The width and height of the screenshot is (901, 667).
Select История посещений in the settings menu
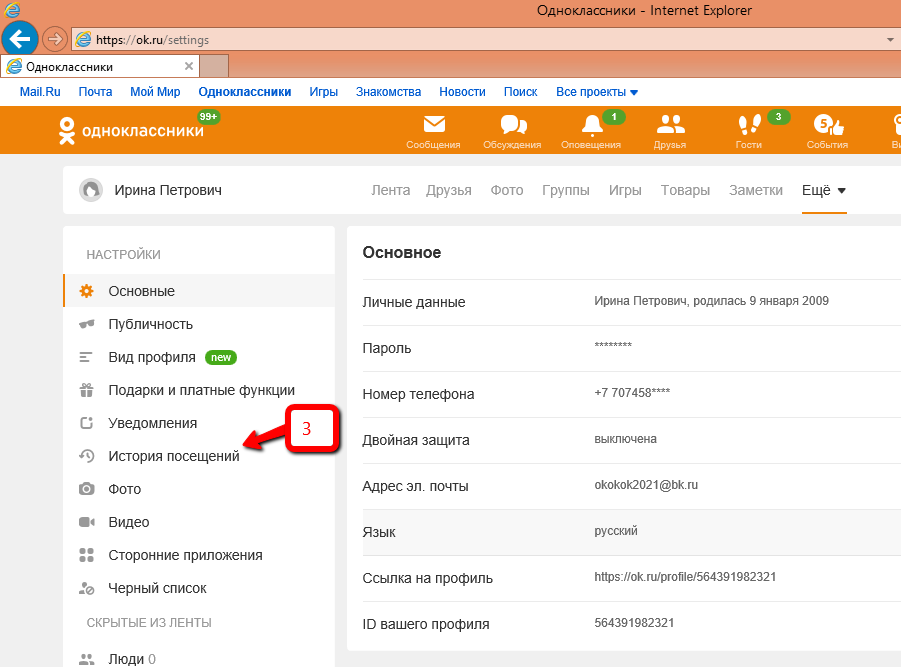pos(199,456)
